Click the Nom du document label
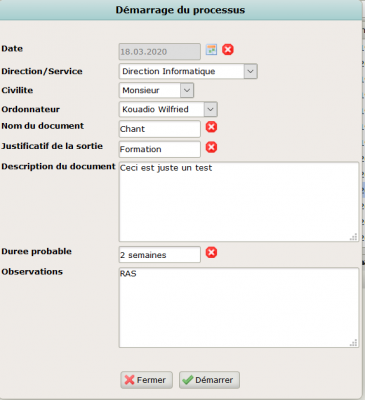The width and height of the screenshot is (365, 400). tap(43, 126)
